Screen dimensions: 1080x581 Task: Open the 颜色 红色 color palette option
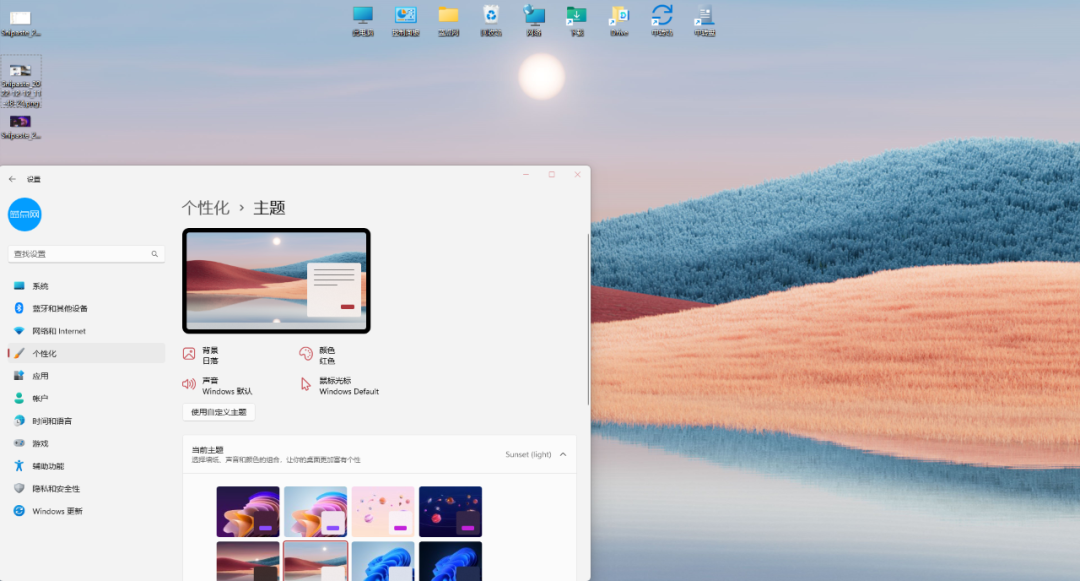[x=318, y=355]
